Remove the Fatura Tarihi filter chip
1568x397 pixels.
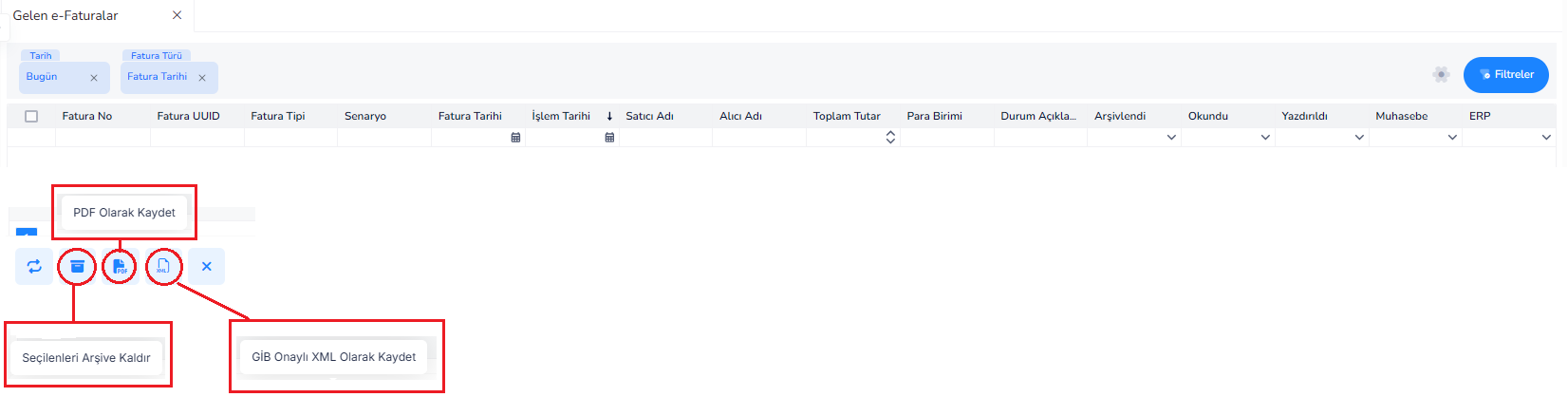(x=202, y=78)
